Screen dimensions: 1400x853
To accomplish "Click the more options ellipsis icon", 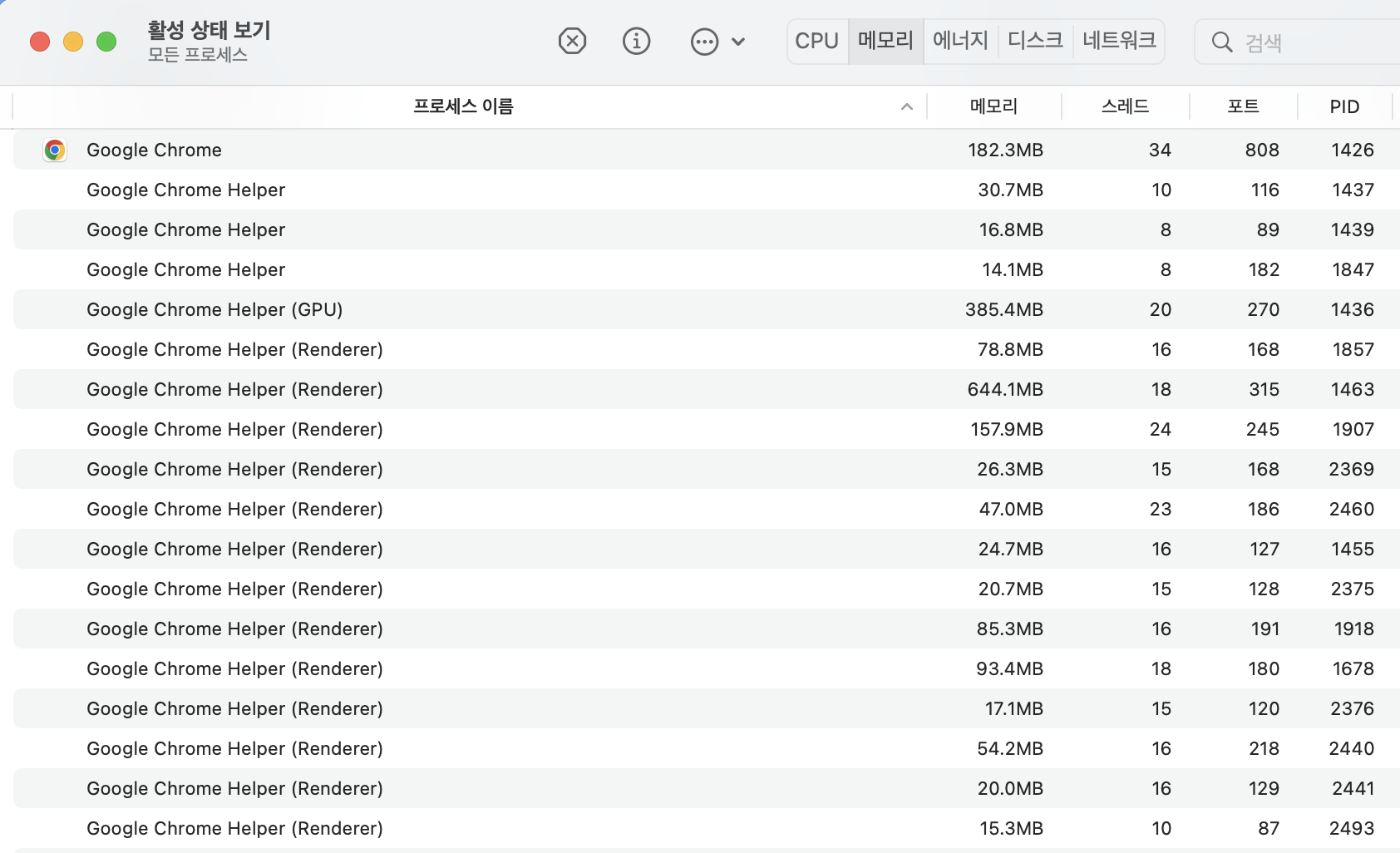I will (x=704, y=42).
